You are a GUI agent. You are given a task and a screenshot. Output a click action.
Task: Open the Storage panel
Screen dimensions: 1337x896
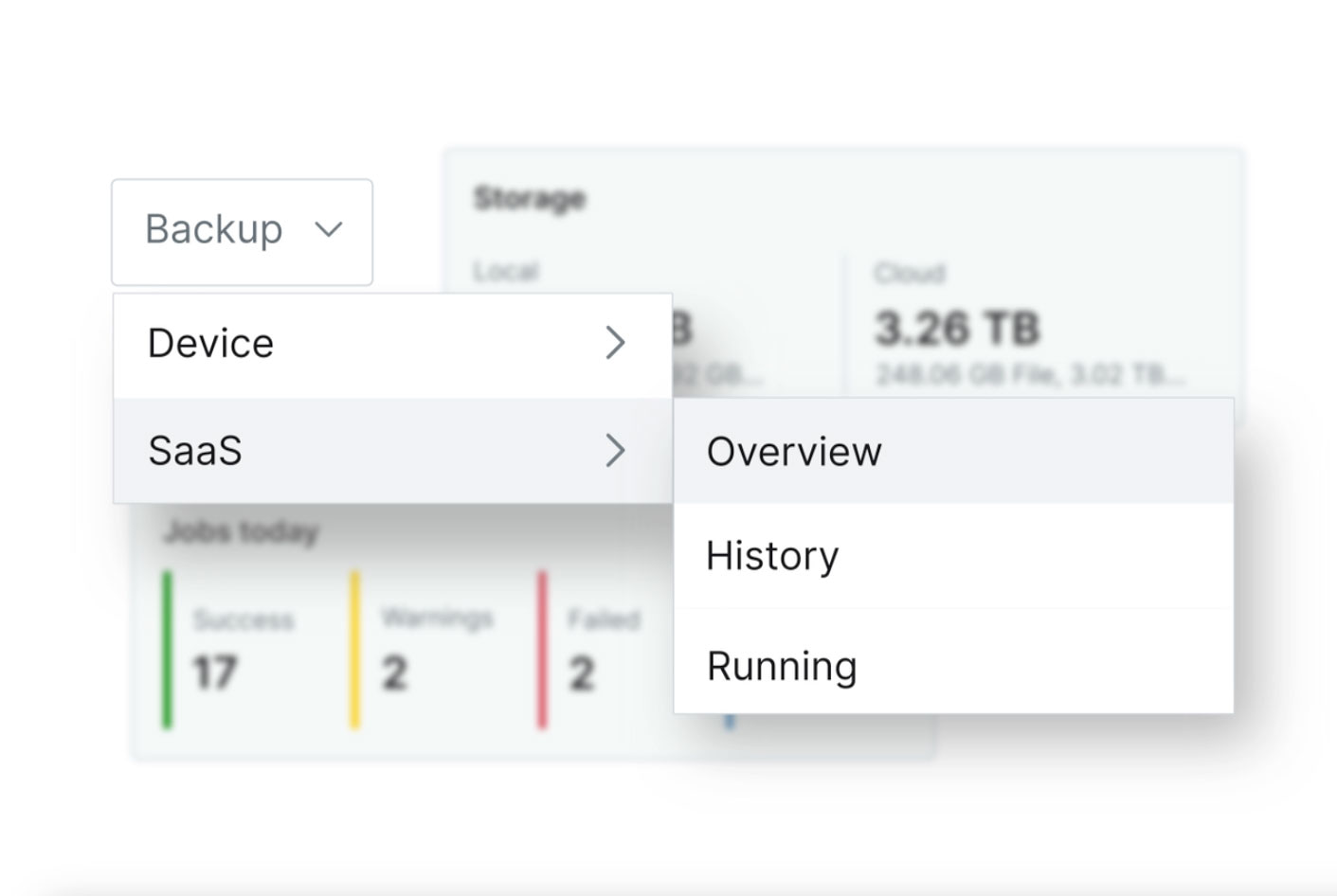[531, 199]
